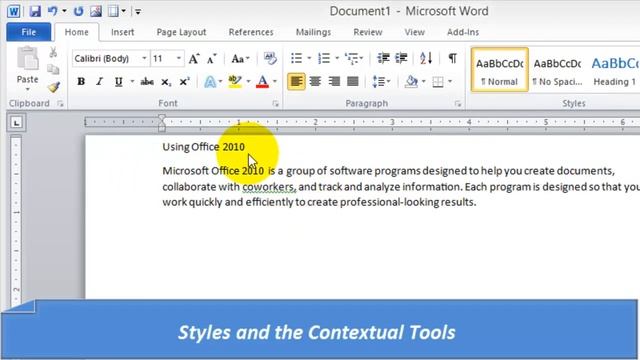Expand the Paragraph dialog launcher
Viewport: 640px width, 360px height.
458,104
